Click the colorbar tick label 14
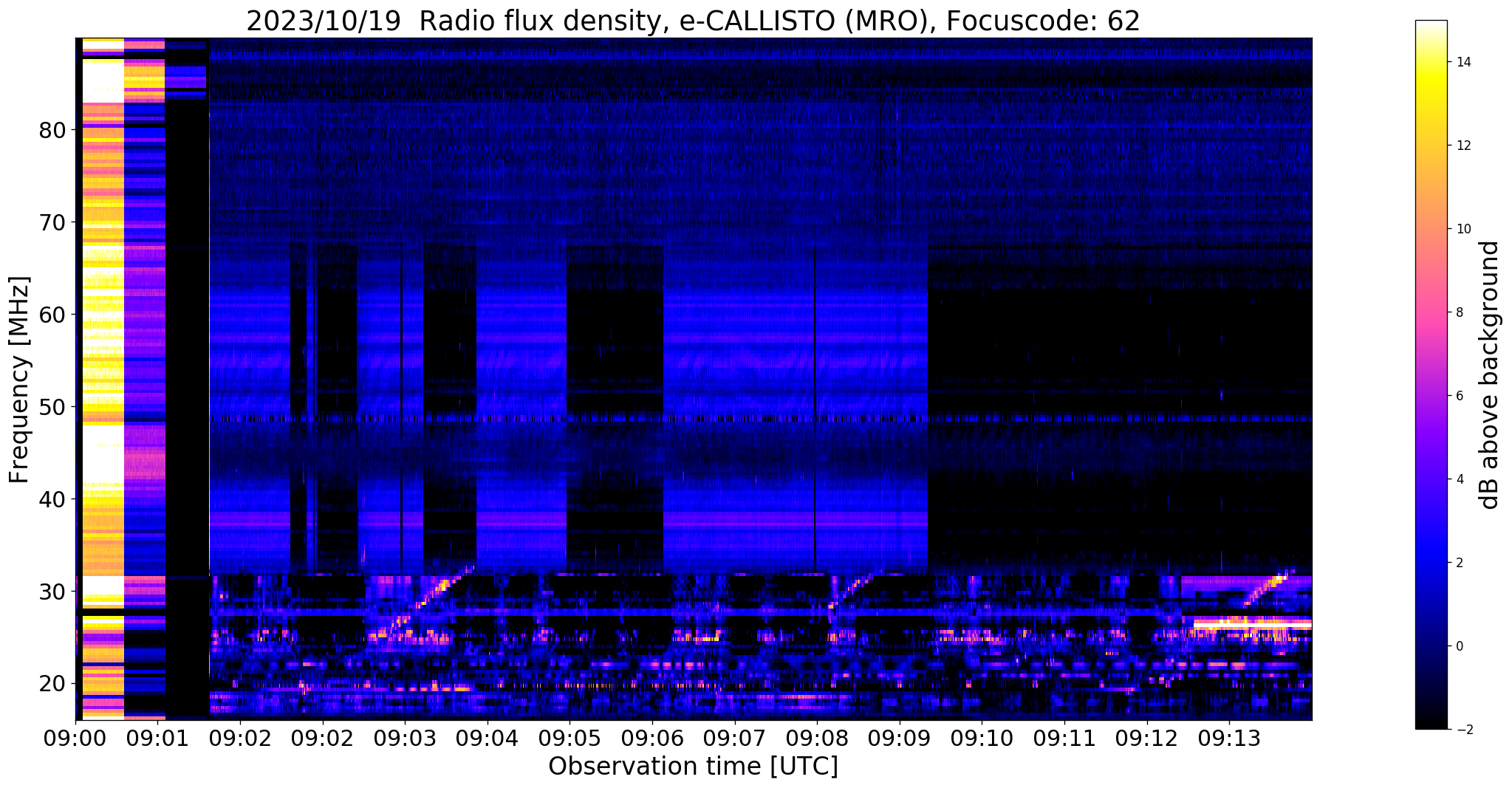1512x788 pixels. [x=1463, y=62]
